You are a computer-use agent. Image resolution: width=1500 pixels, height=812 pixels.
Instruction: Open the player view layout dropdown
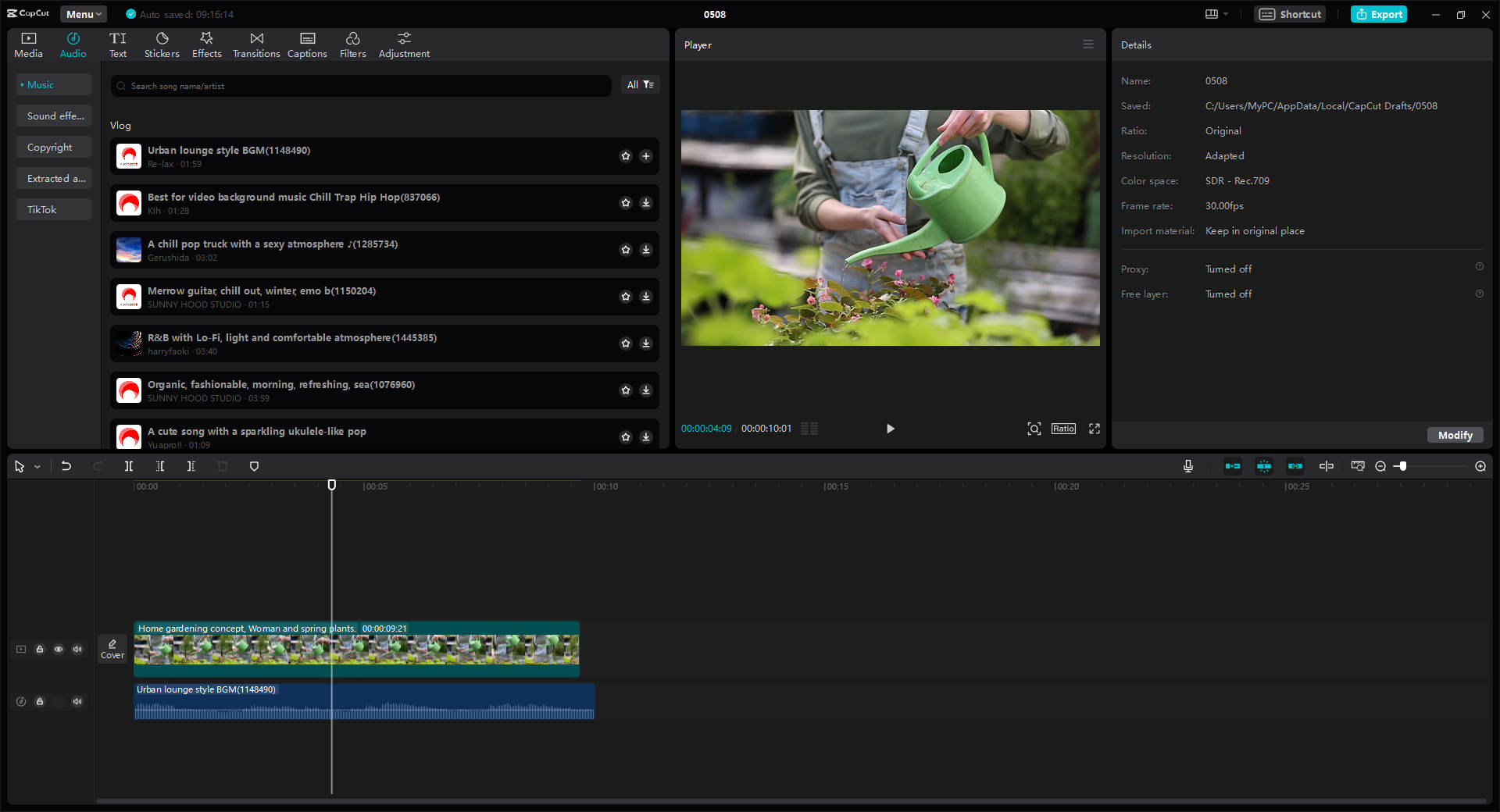1216,14
